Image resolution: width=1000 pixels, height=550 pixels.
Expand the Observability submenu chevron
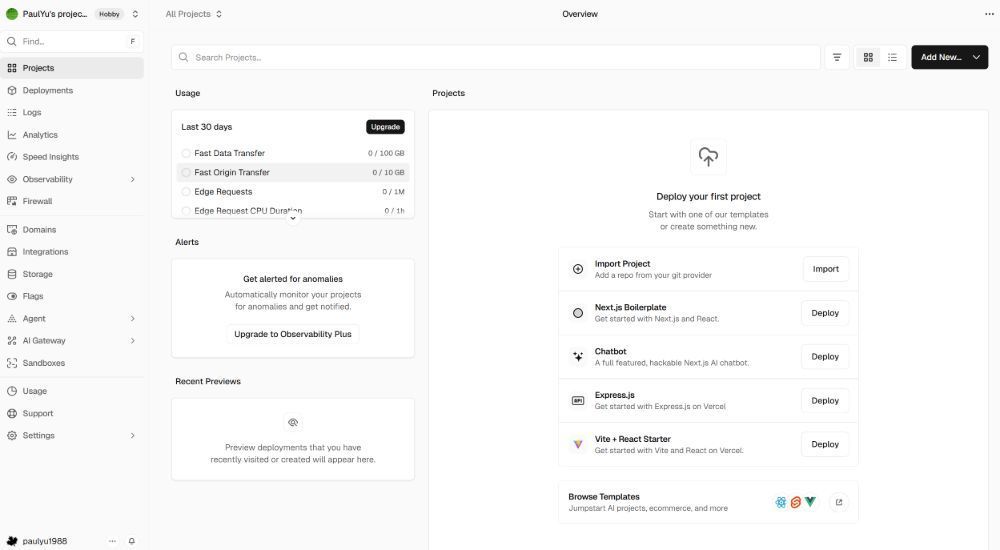tap(133, 179)
